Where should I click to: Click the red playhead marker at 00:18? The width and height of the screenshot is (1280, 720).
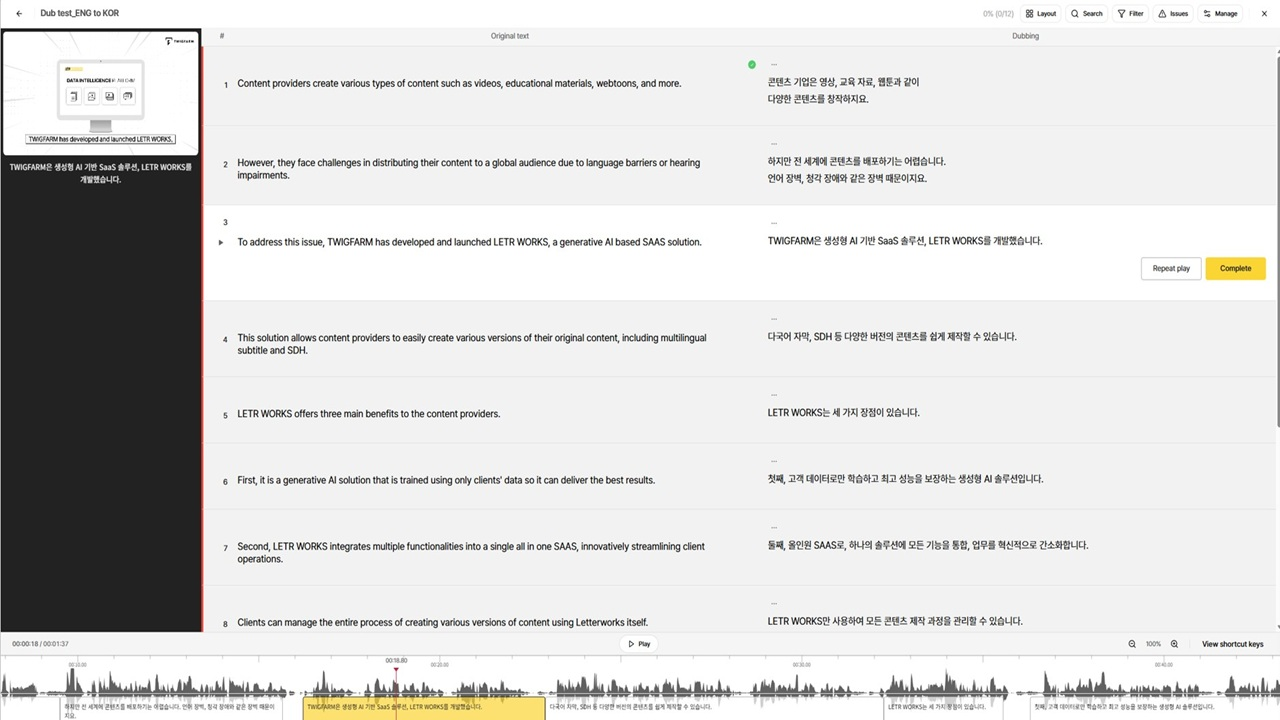pos(396,669)
